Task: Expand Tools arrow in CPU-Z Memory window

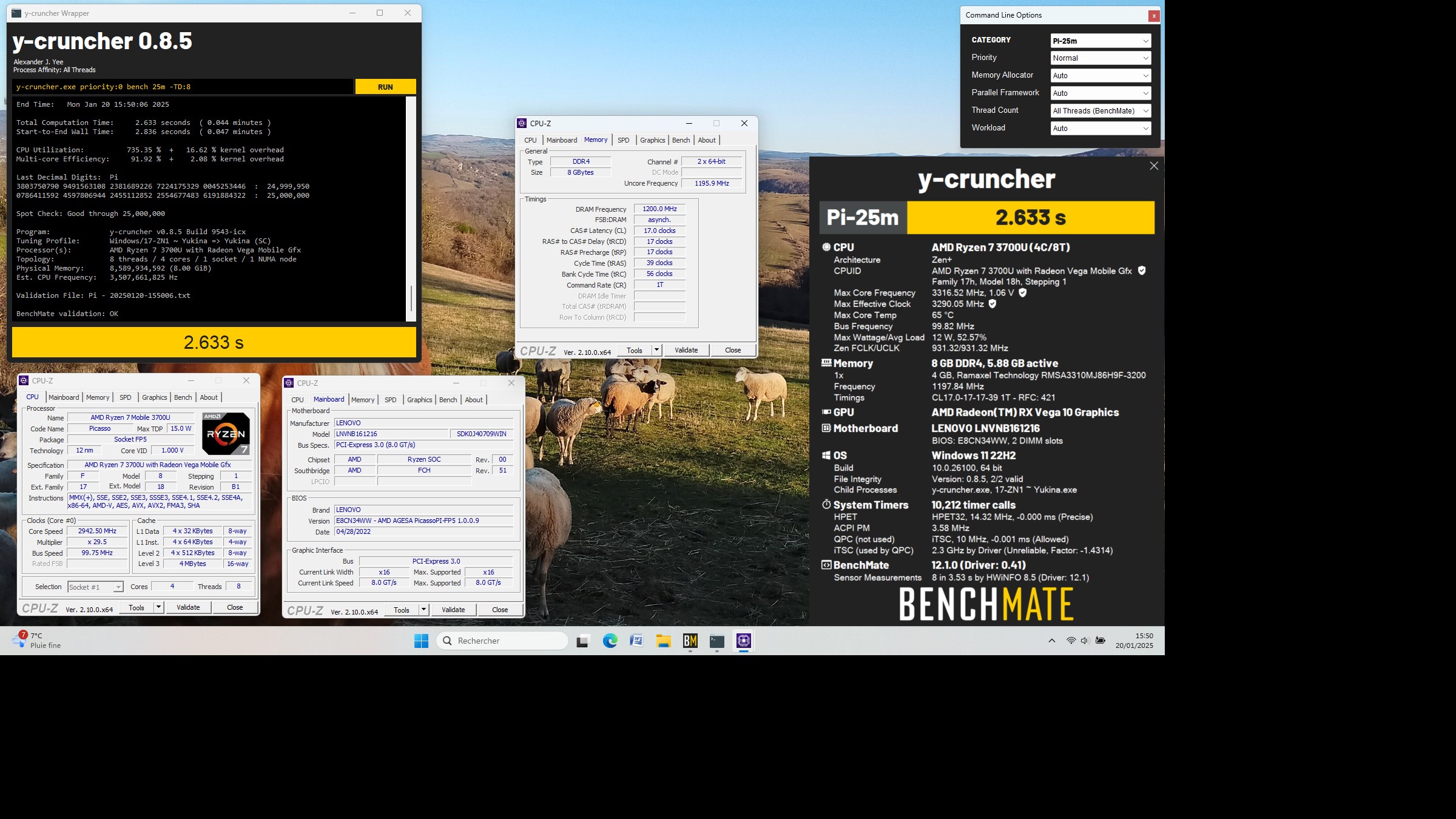Action: coord(656,351)
